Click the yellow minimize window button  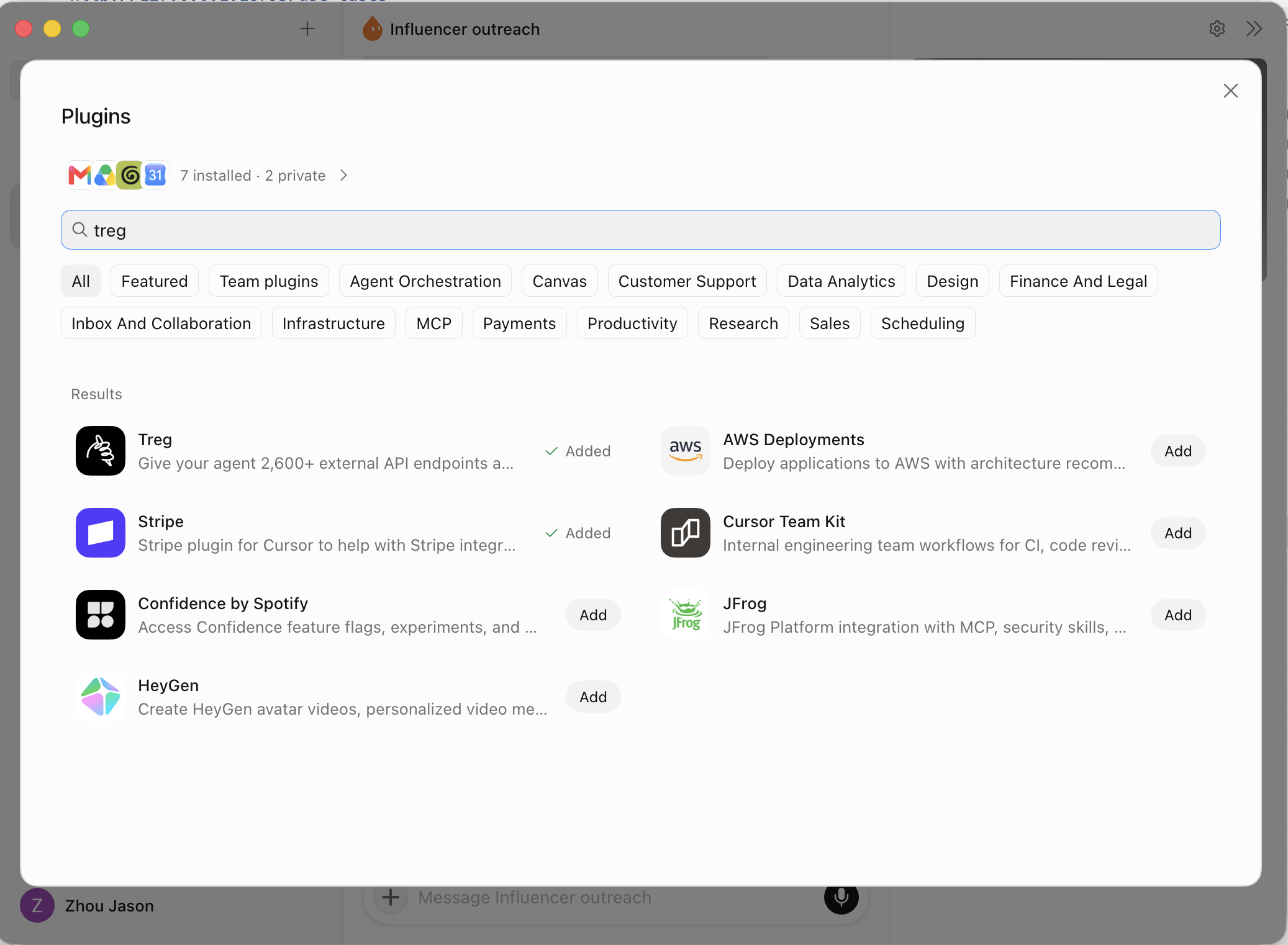52,29
